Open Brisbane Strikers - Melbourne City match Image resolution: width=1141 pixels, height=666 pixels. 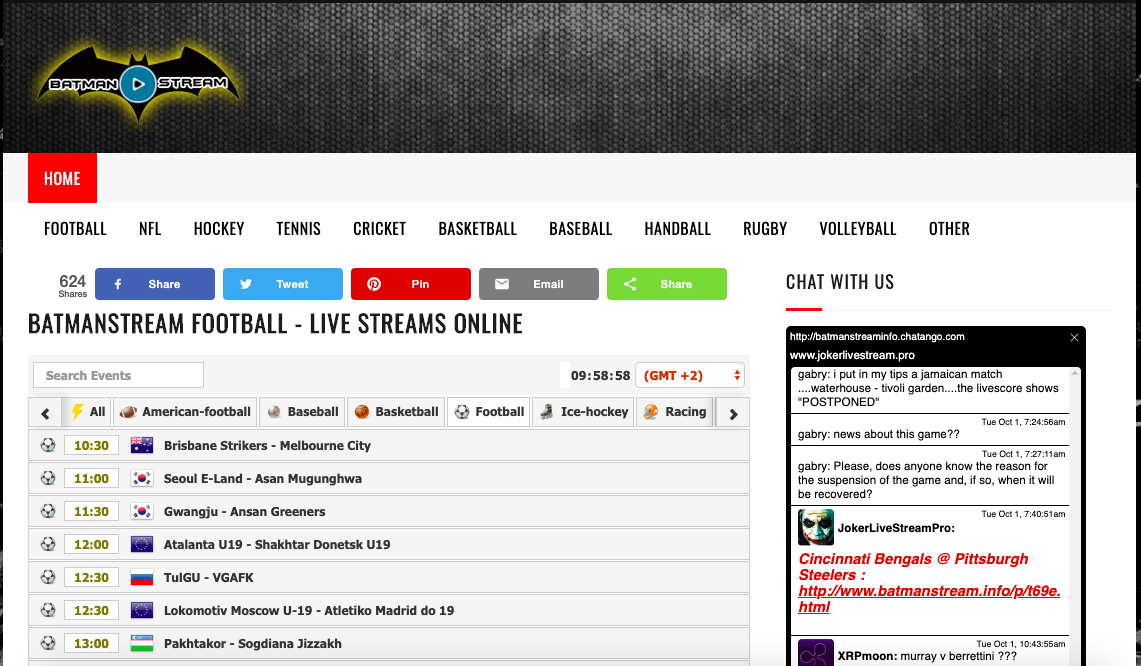coord(389,445)
